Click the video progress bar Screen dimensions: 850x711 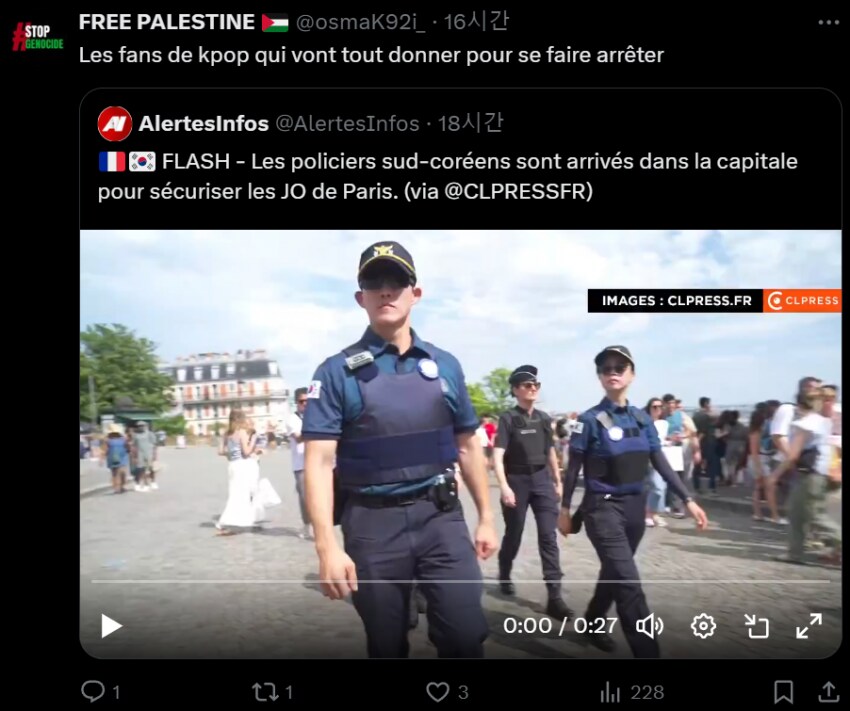(460, 581)
